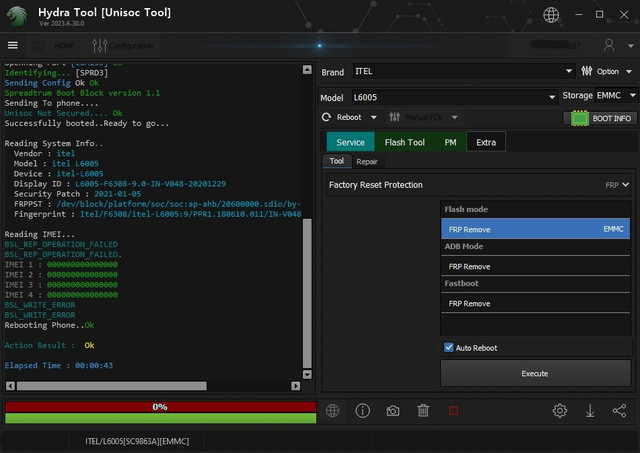This screenshot has width=640, height=453.
Task: Click the info circle icon
Action: click(x=362, y=411)
